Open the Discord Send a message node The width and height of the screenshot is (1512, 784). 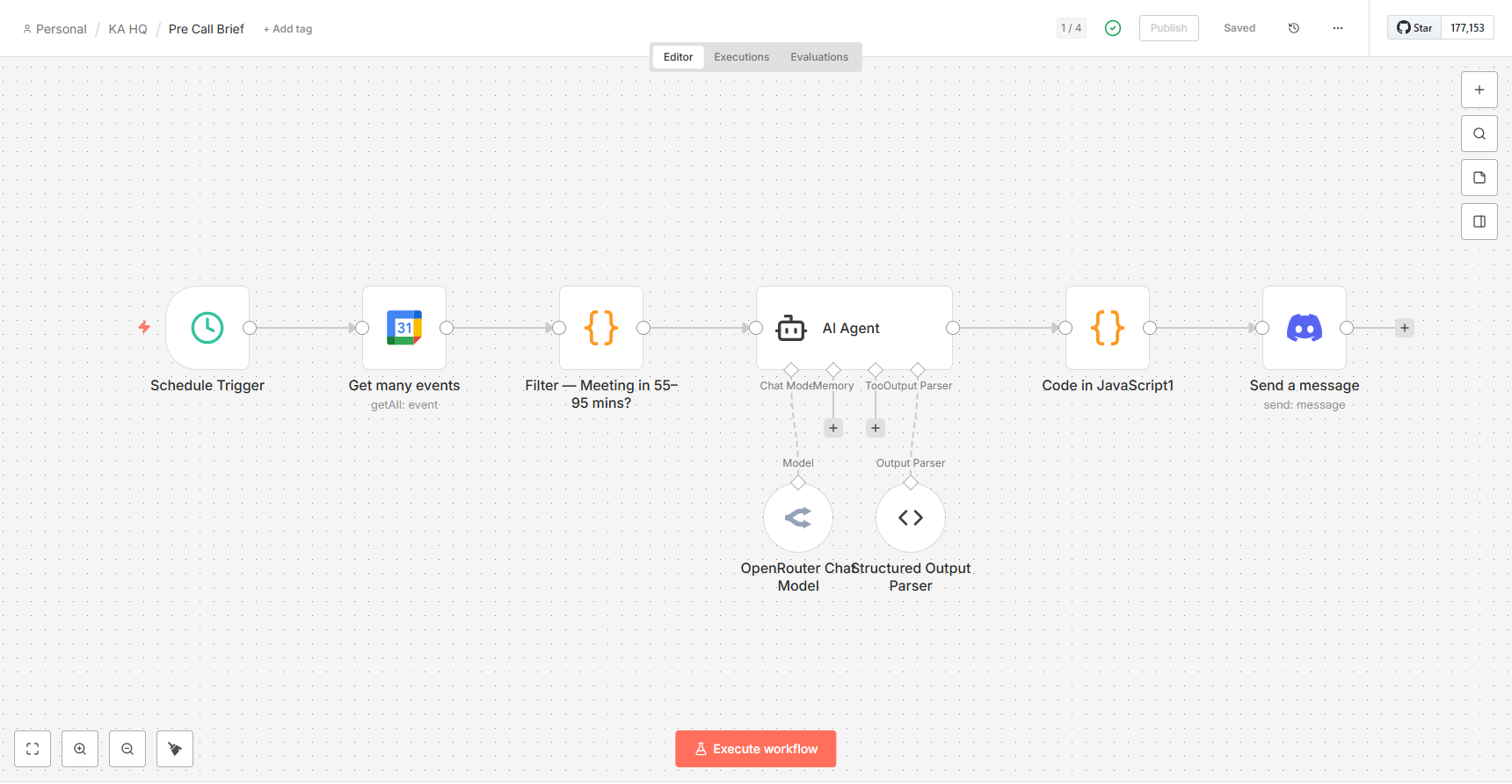1305,328
